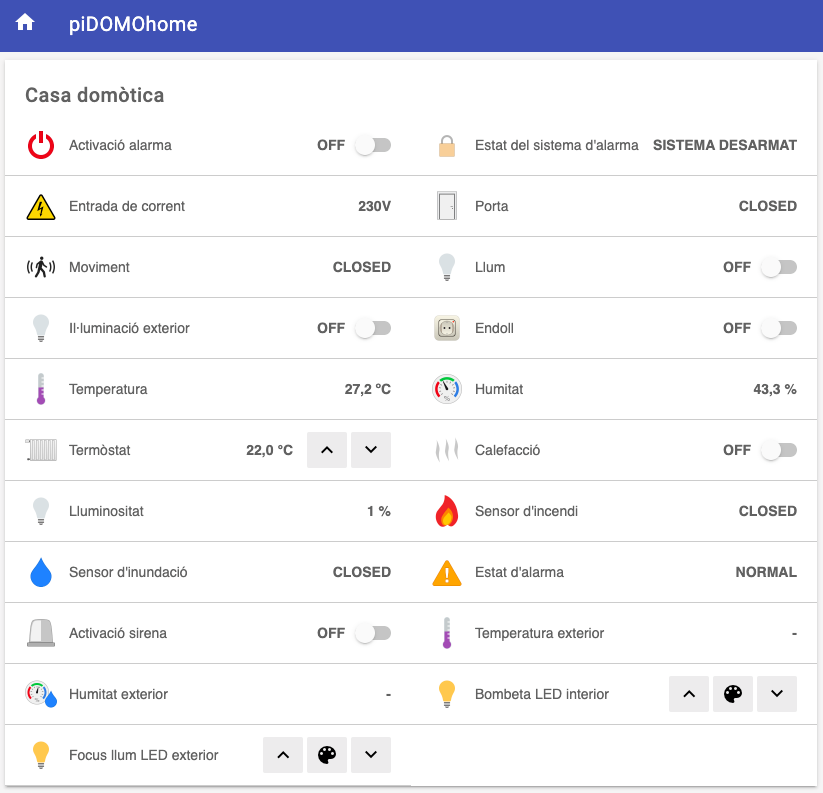Click the home icon in header

pyautogui.click(x=25, y=23)
